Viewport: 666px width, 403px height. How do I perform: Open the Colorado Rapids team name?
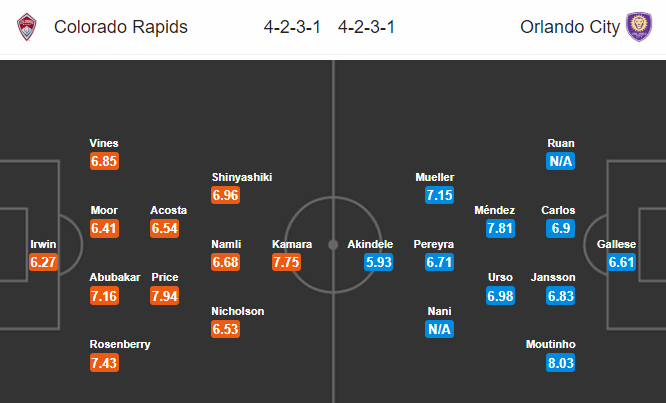click(x=121, y=27)
